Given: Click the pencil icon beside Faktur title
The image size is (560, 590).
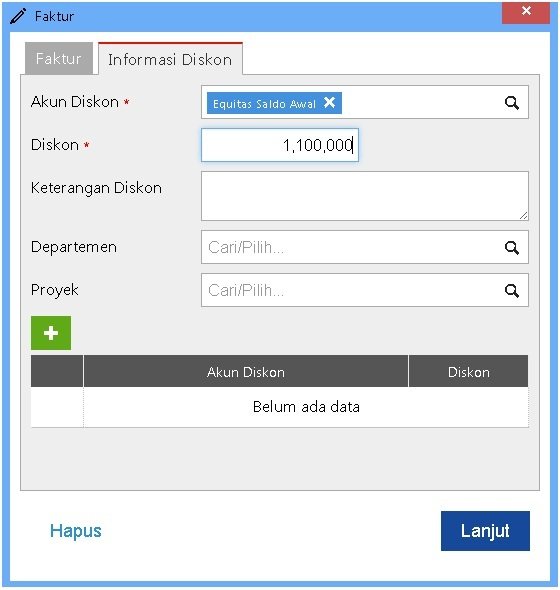Looking at the screenshot, I should click(18, 16).
